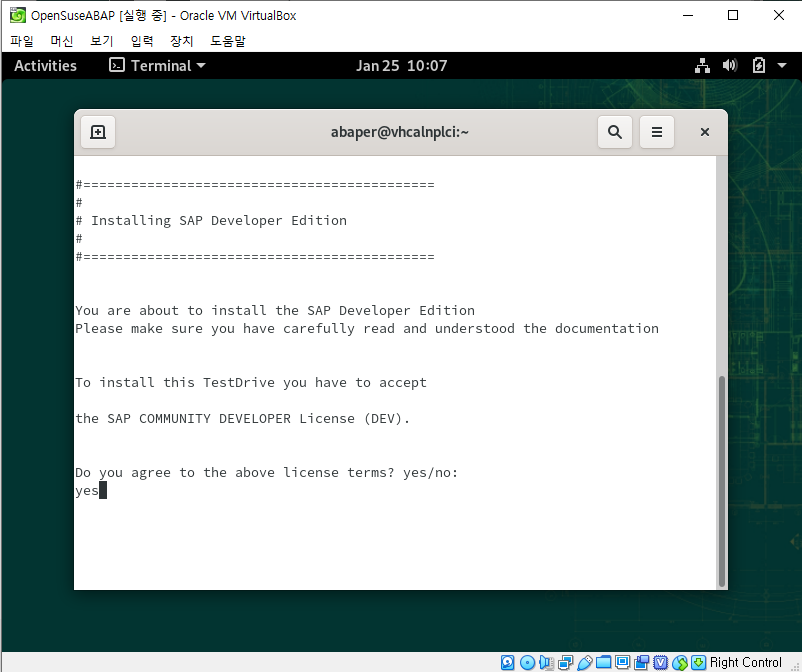Open the Activities overview
Viewport: 802px width, 672px height.
click(46, 65)
